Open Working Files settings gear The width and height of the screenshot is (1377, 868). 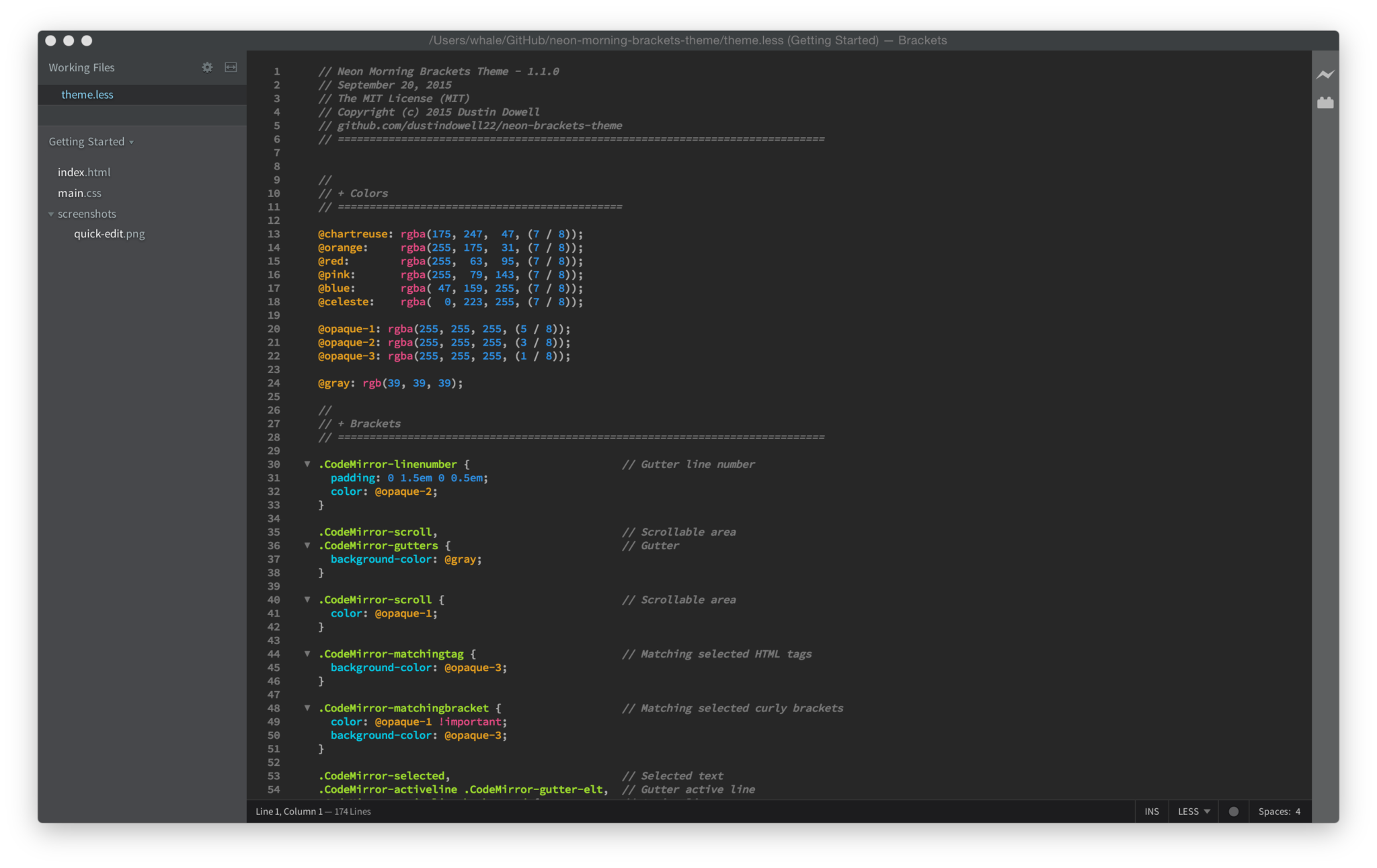coord(207,67)
